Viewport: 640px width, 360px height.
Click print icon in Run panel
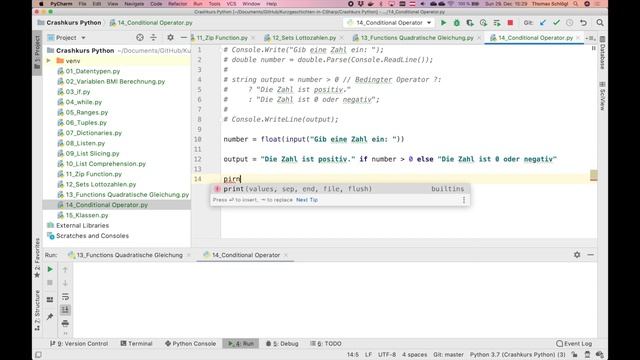[65, 324]
